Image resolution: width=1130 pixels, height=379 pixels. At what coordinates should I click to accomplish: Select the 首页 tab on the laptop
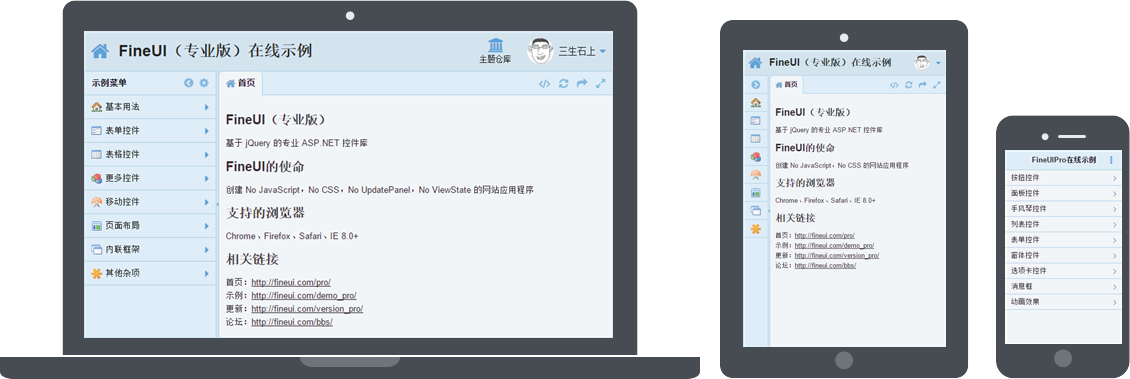(x=241, y=84)
